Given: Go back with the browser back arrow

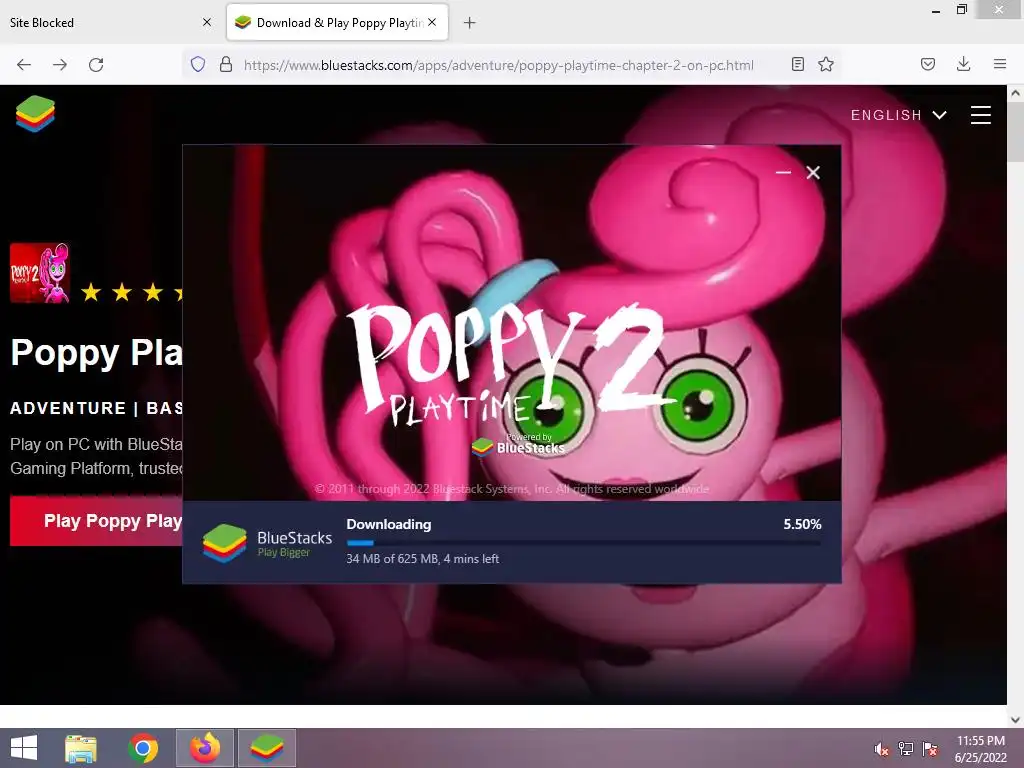Looking at the screenshot, I should tap(24, 65).
